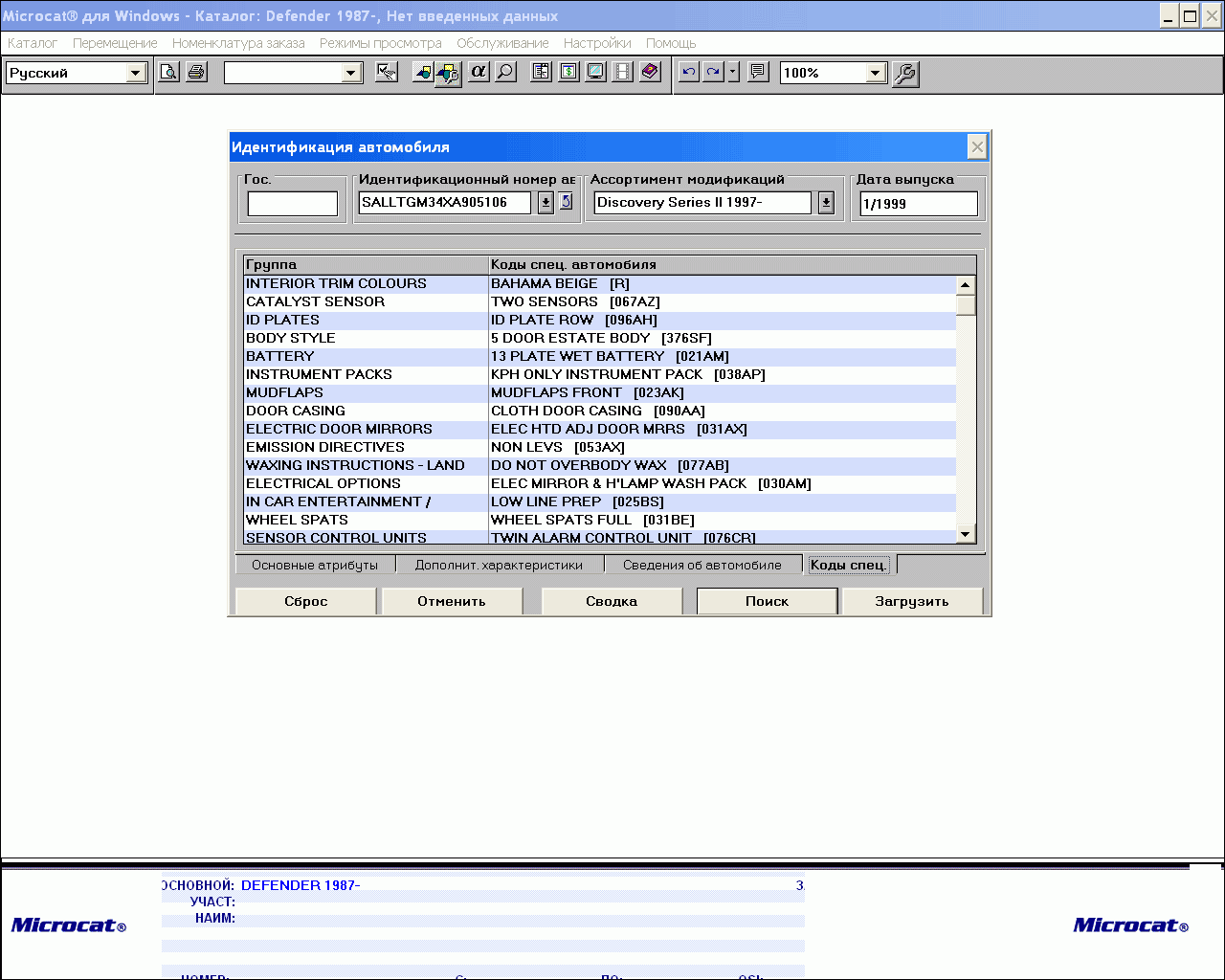
Task: Click the undo arrow icon
Action: (x=688, y=72)
